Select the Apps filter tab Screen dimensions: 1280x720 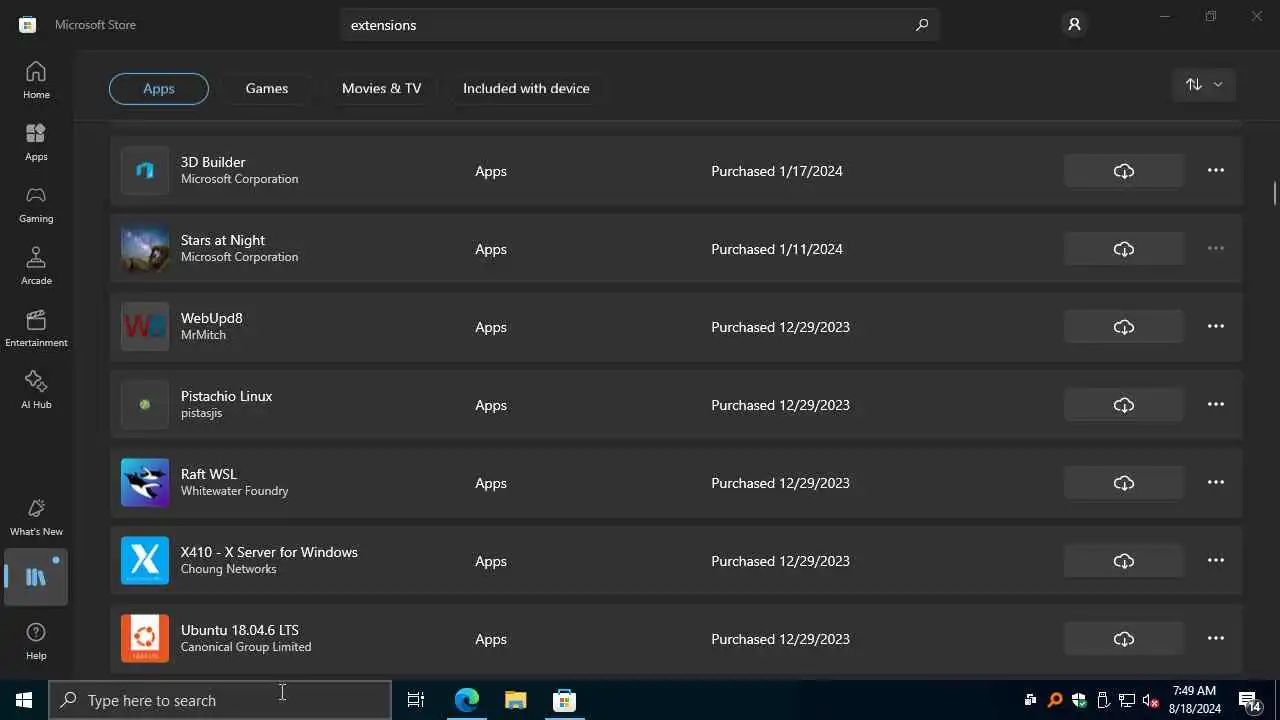pos(159,88)
